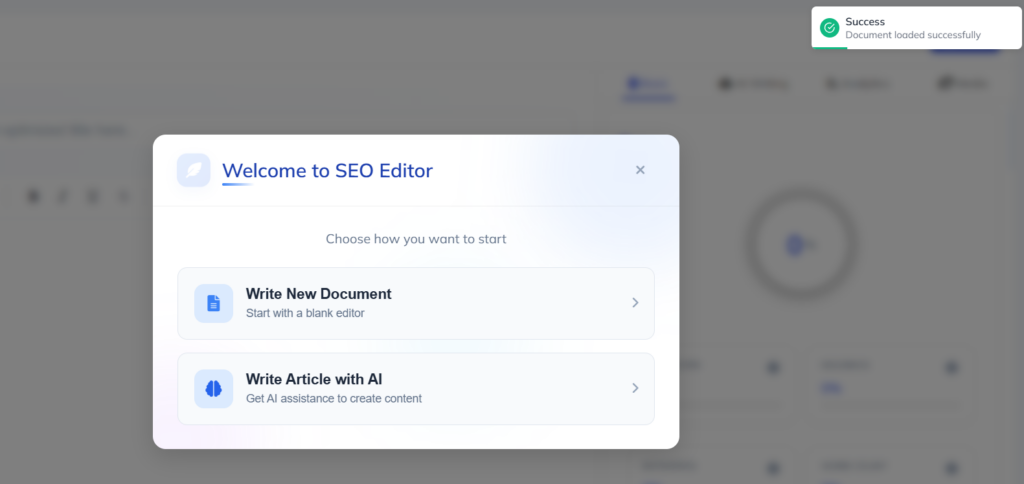Screen dimensions: 1024x484
Task: Click the Welcome to SEO Editor heading
Action: (x=327, y=170)
